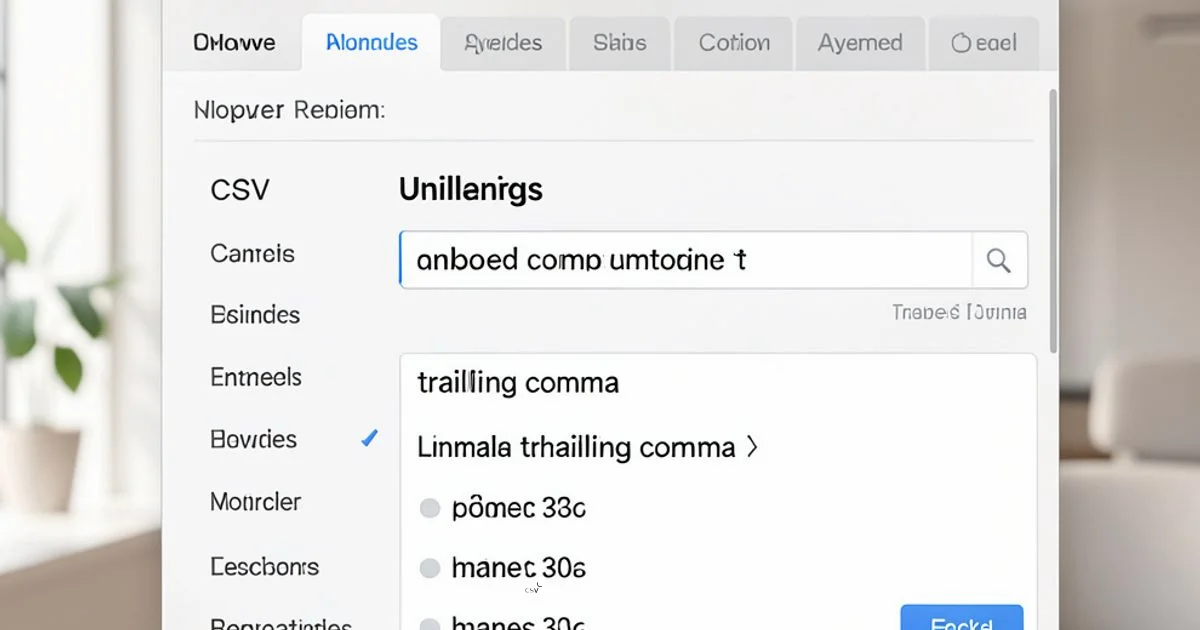Image resolution: width=1200 pixels, height=630 pixels.
Task: Select the "pômec 33c" radio button
Action: (x=430, y=508)
